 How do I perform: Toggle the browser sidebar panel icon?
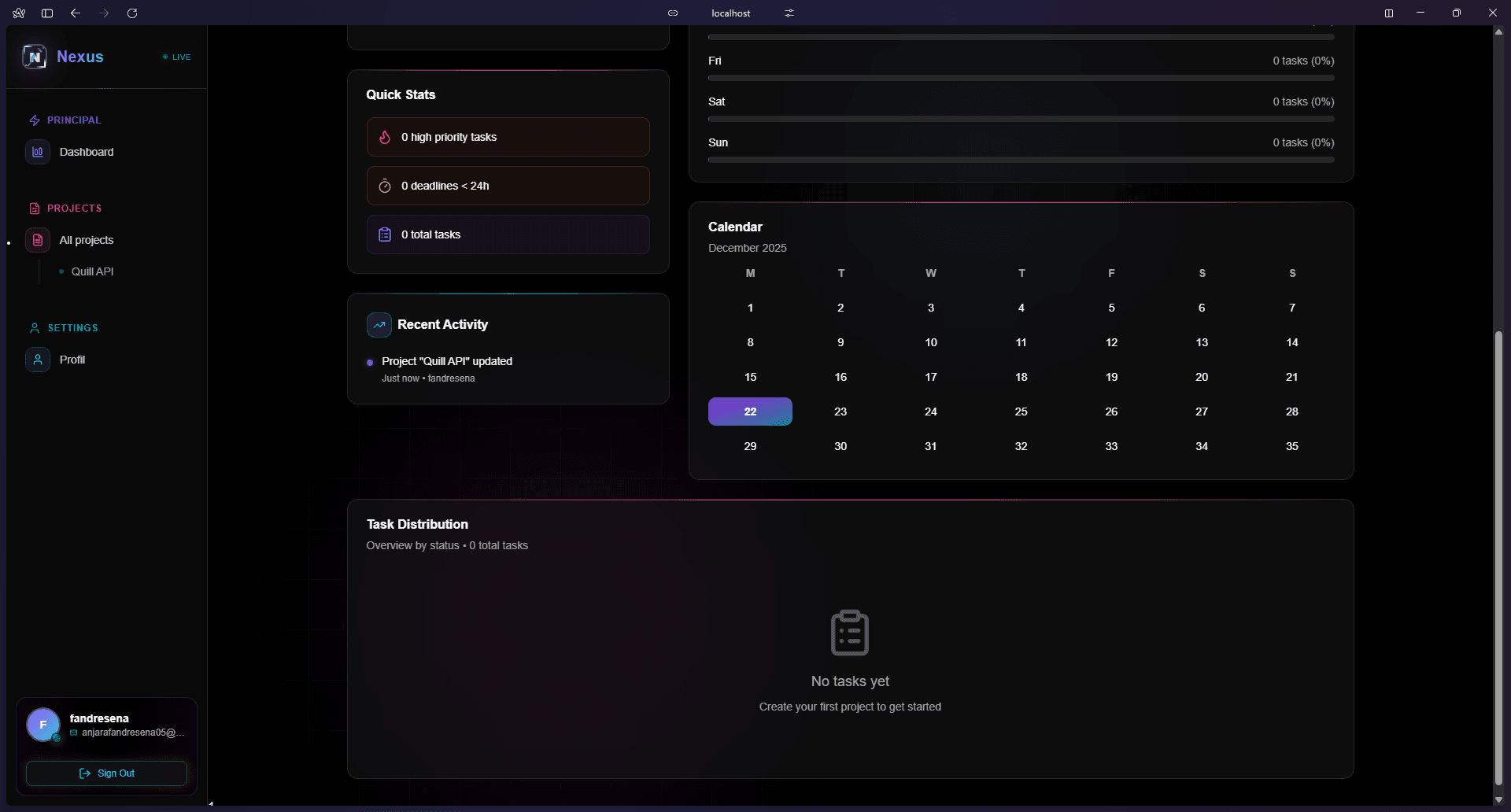point(47,13)
